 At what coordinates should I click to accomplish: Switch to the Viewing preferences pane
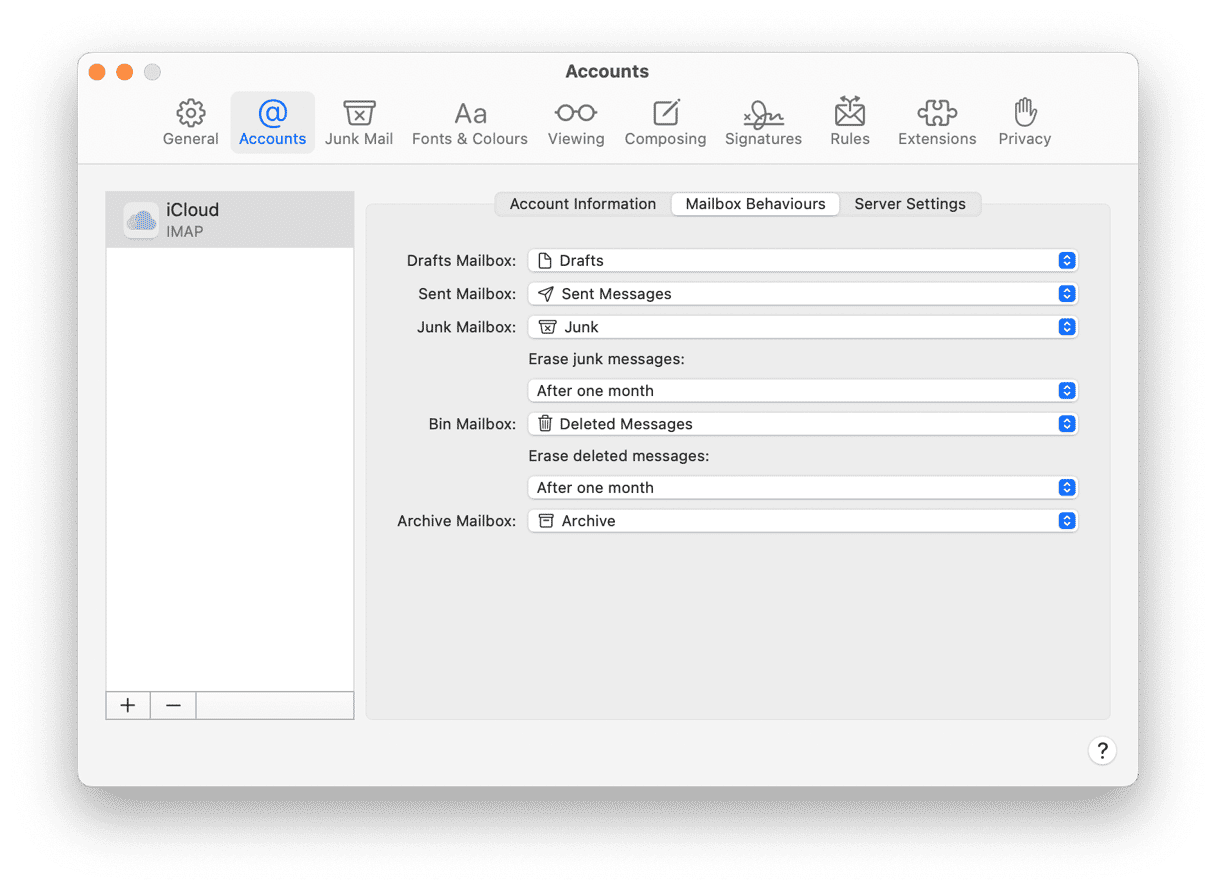pos(576,122)
